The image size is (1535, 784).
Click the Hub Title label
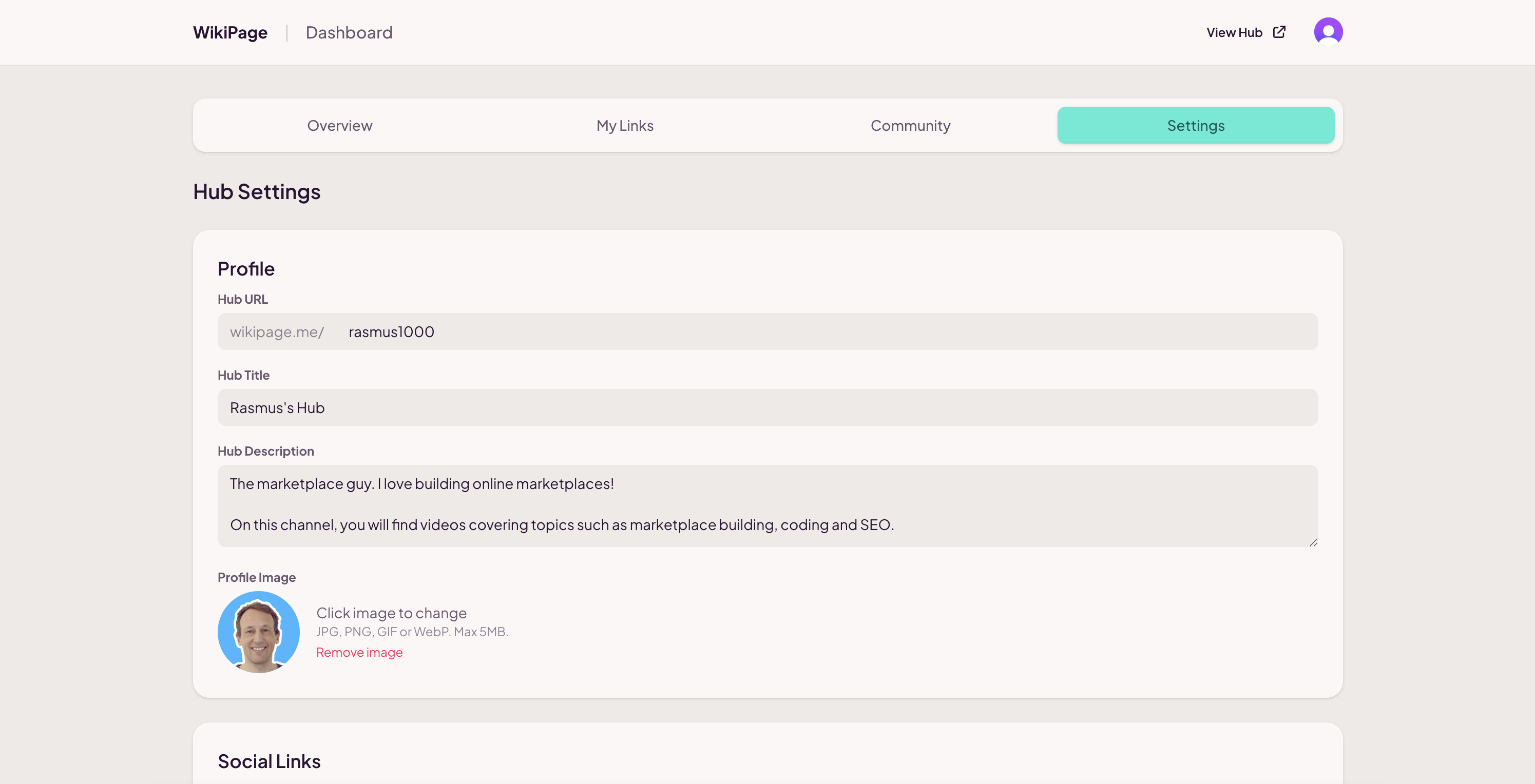coord(243,375)
